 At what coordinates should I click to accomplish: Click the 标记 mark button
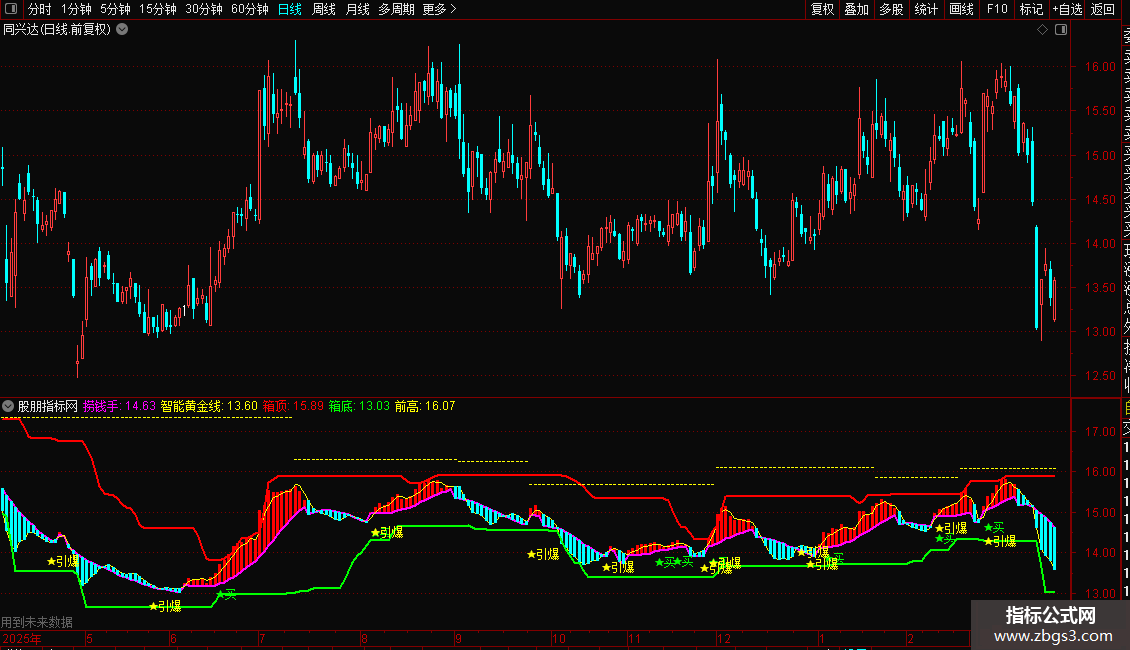pyautogui.click(x=1031, y=9)
